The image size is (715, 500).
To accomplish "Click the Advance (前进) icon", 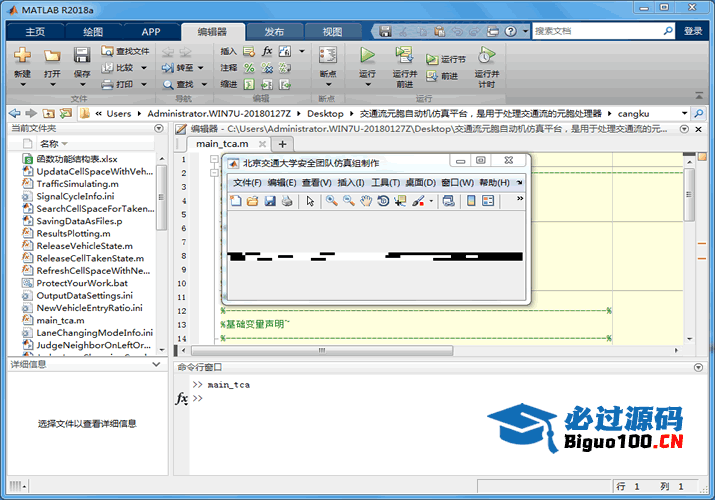I will pyautogui.click(x=431, y=76).
